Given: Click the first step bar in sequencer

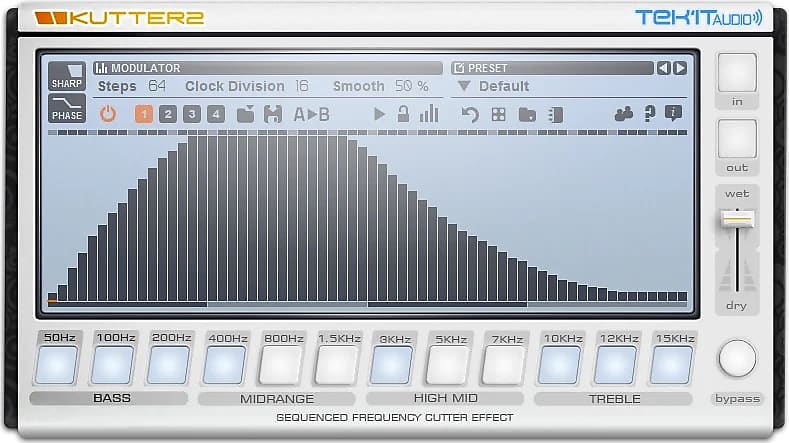Looking at the screenshot, I should 52,297.
